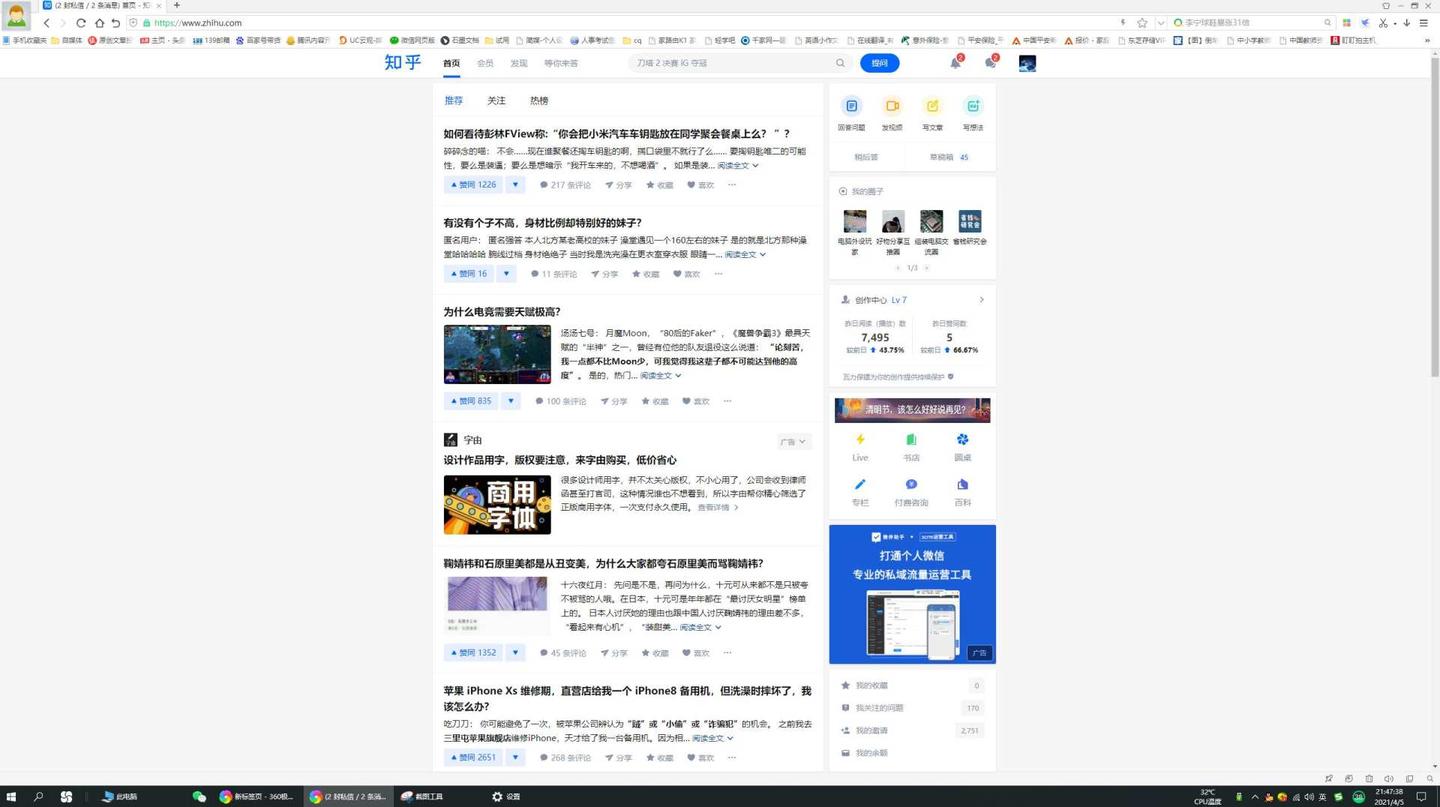
Task: Open WeChat from the taskbar
Action: coord(199,797)
